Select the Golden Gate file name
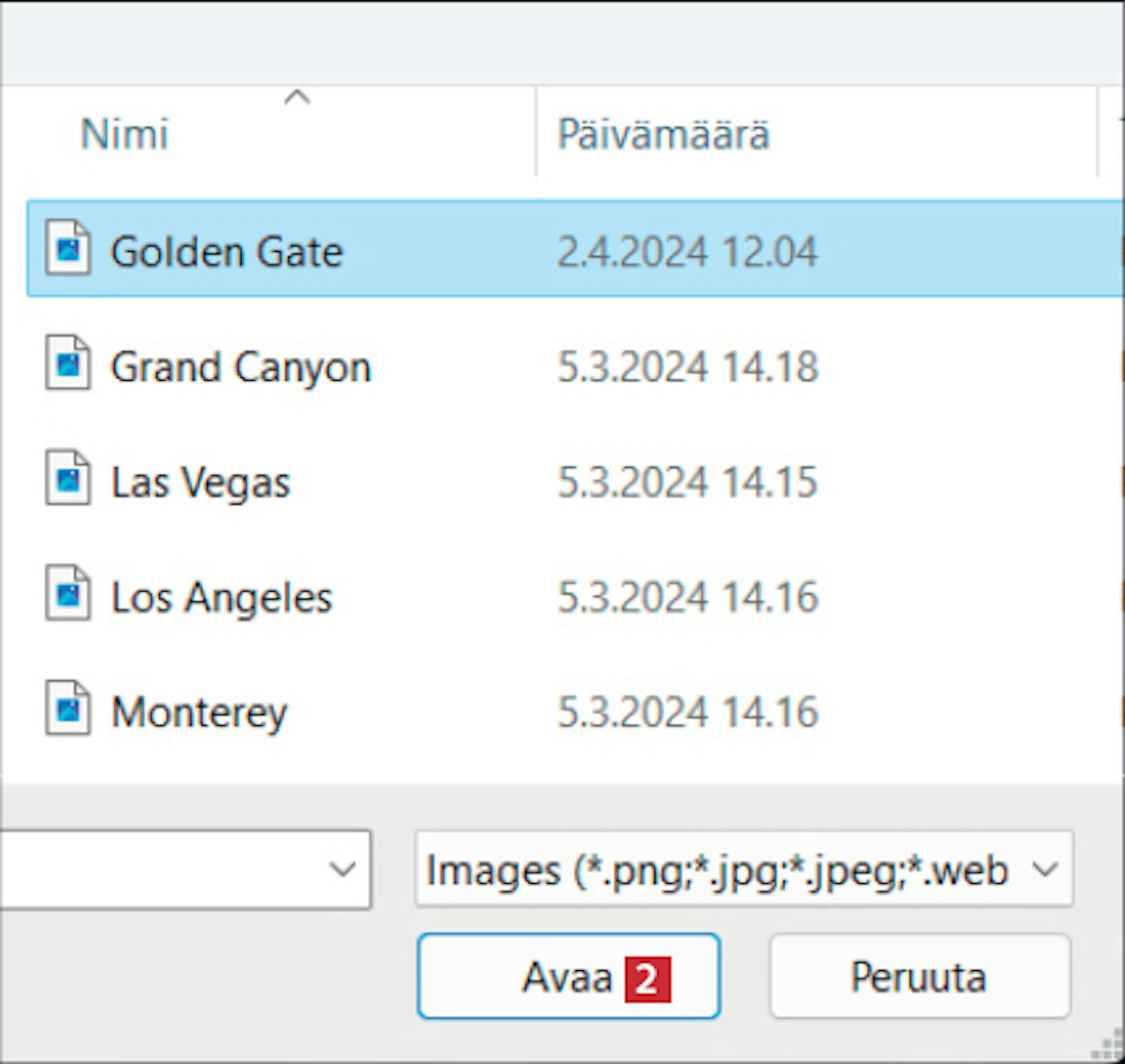1125x1064 pixels. tap(226, 252)
